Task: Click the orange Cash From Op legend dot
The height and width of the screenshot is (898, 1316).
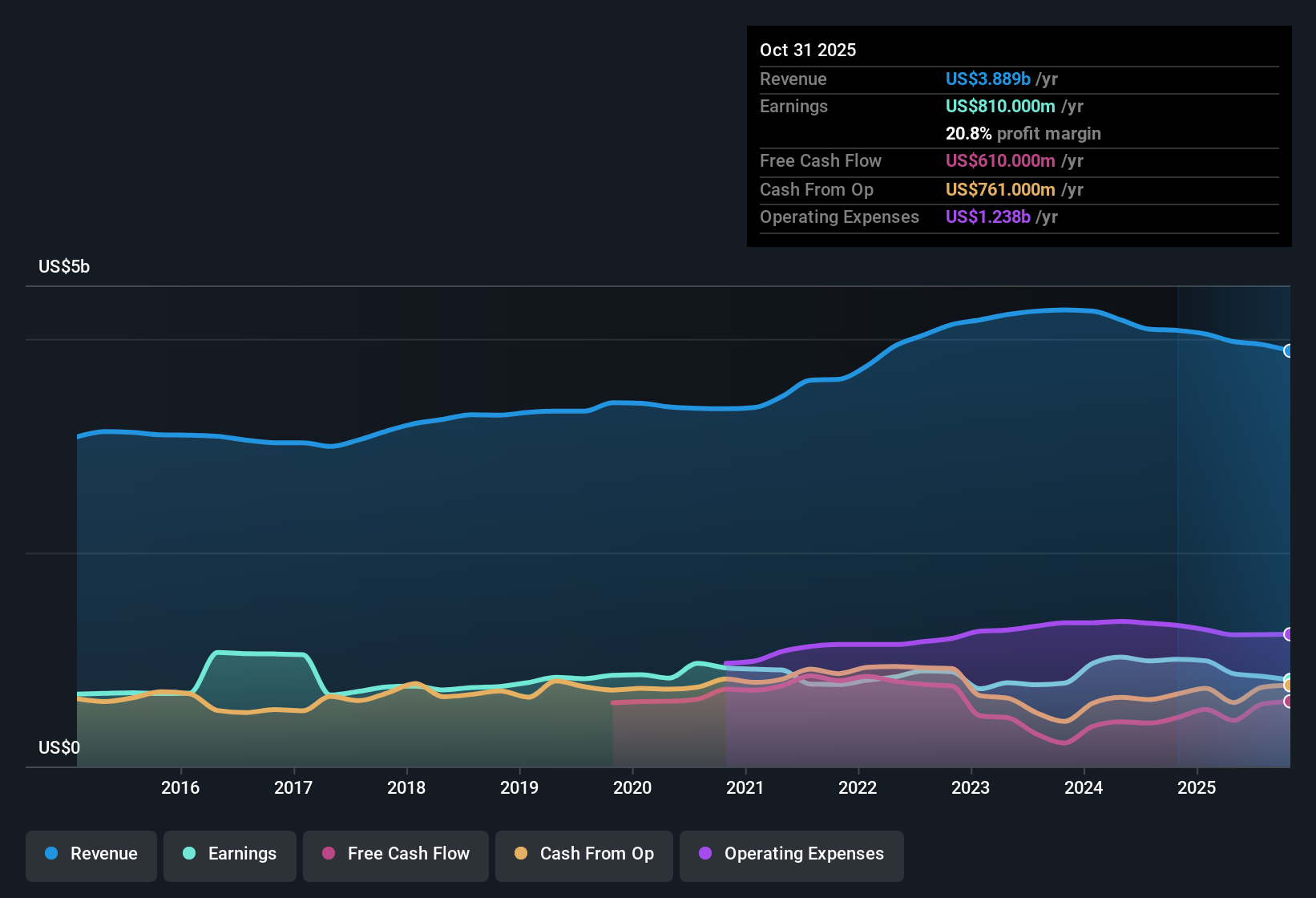Action: [521, 854]
